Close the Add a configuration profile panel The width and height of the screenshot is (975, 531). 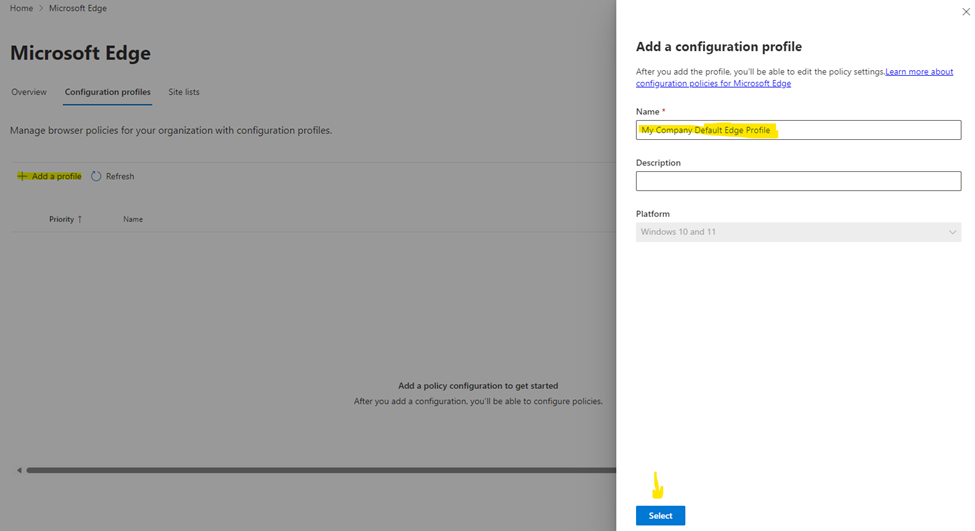tap(965, 12)
